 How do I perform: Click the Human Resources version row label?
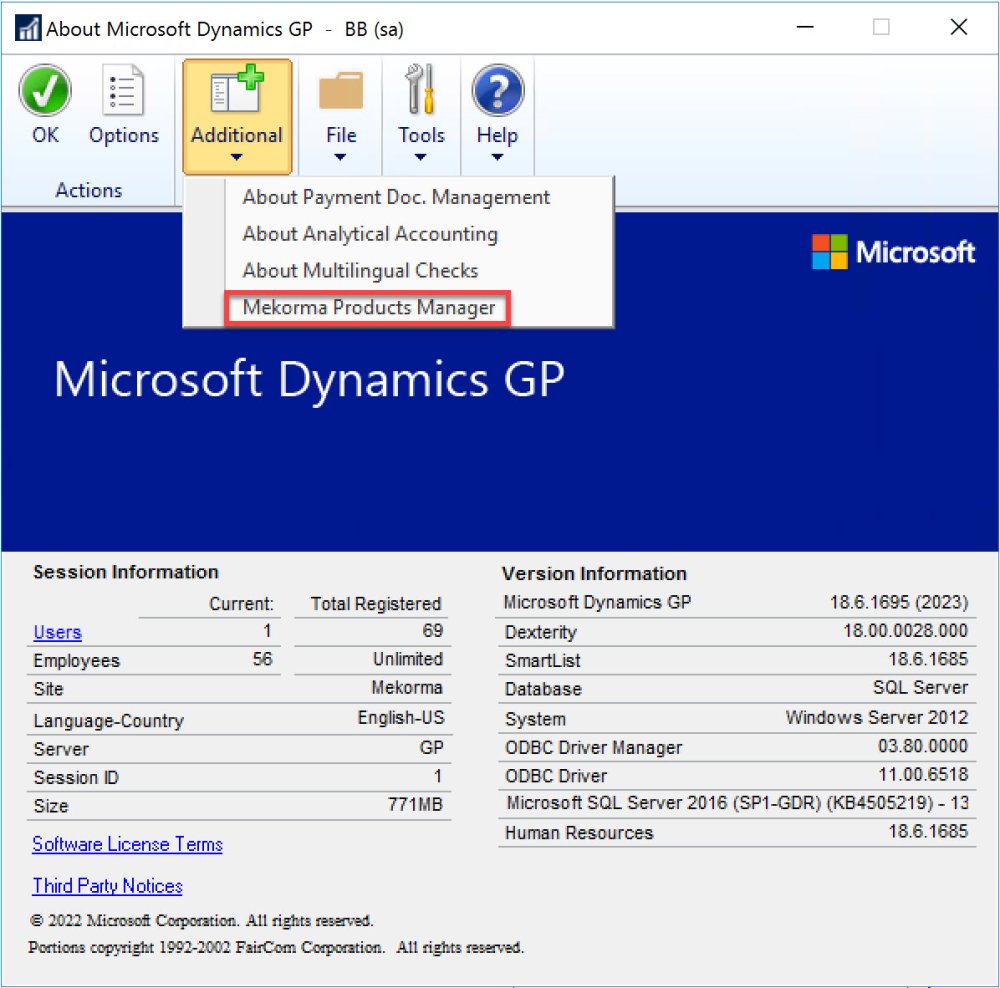point(579,833)
